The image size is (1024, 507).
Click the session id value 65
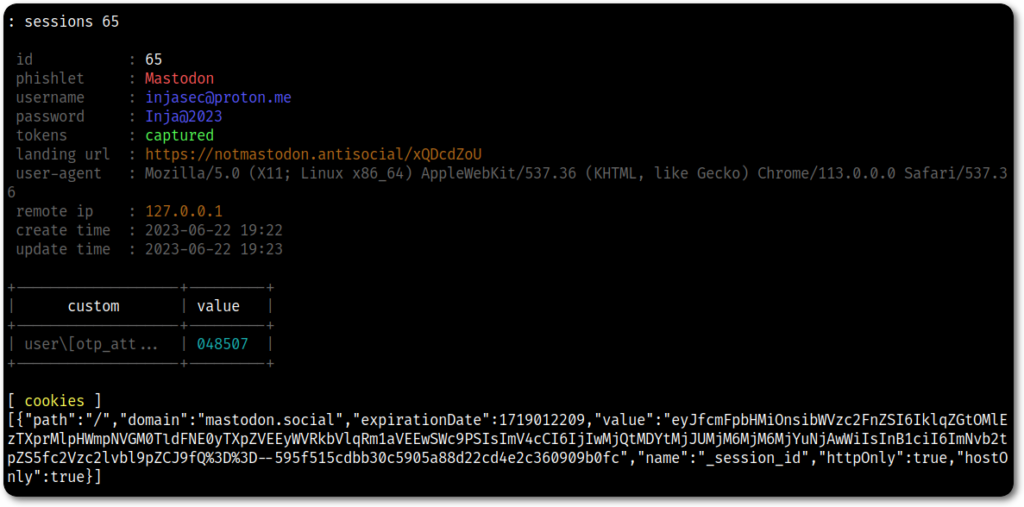pyautogui.click(x=153, y=59)
